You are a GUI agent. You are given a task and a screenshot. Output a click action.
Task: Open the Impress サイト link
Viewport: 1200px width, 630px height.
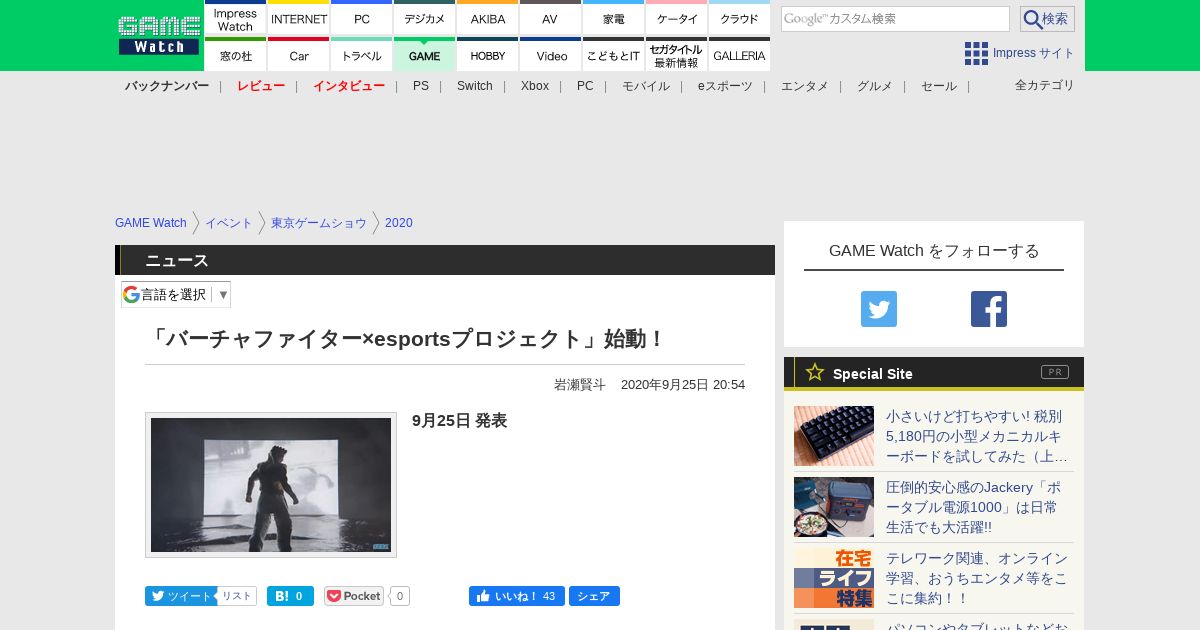click(x=1033, y=53)
